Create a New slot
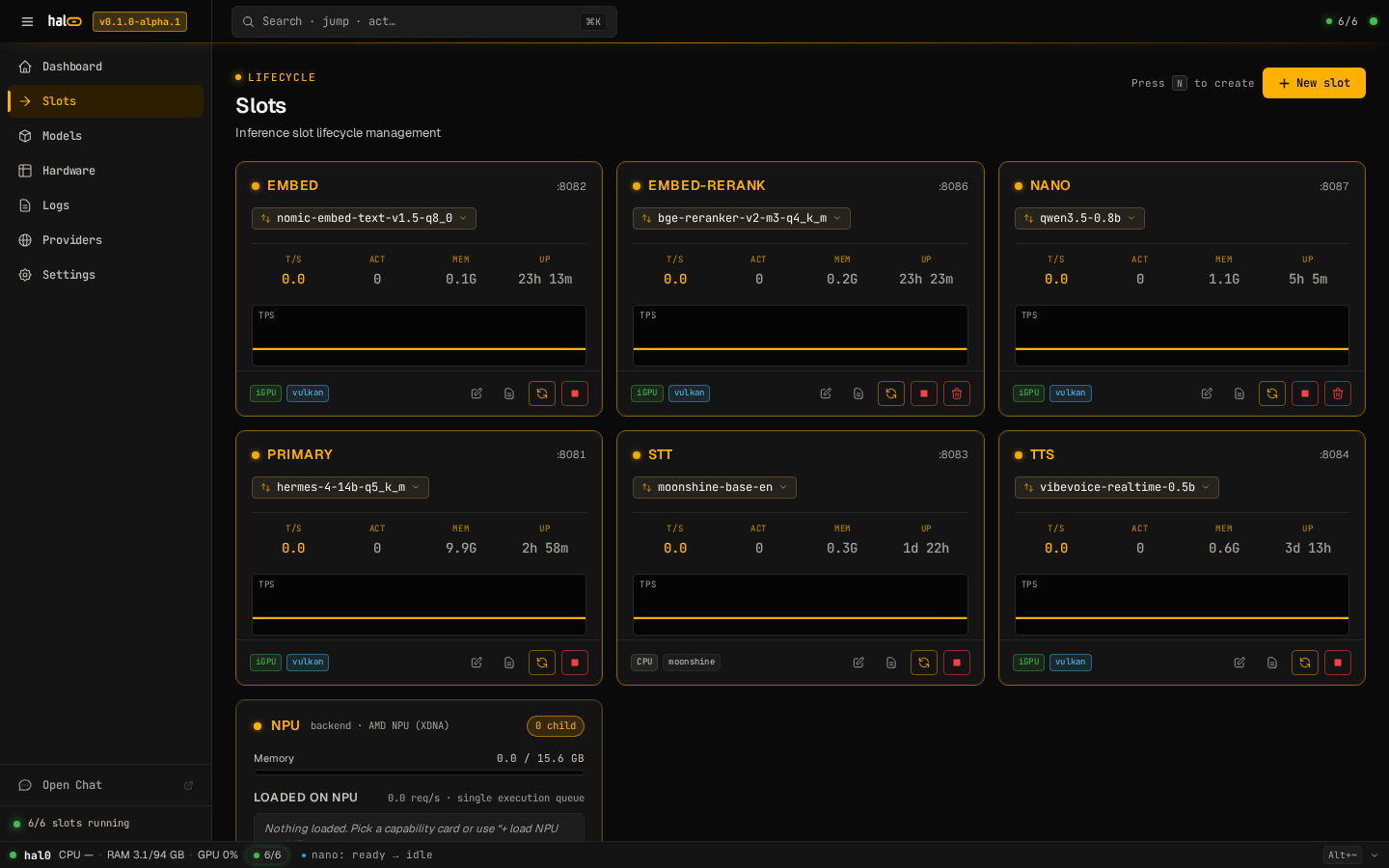The width and height of the screenshot is (1389, 868). [x=1314, y=83]
